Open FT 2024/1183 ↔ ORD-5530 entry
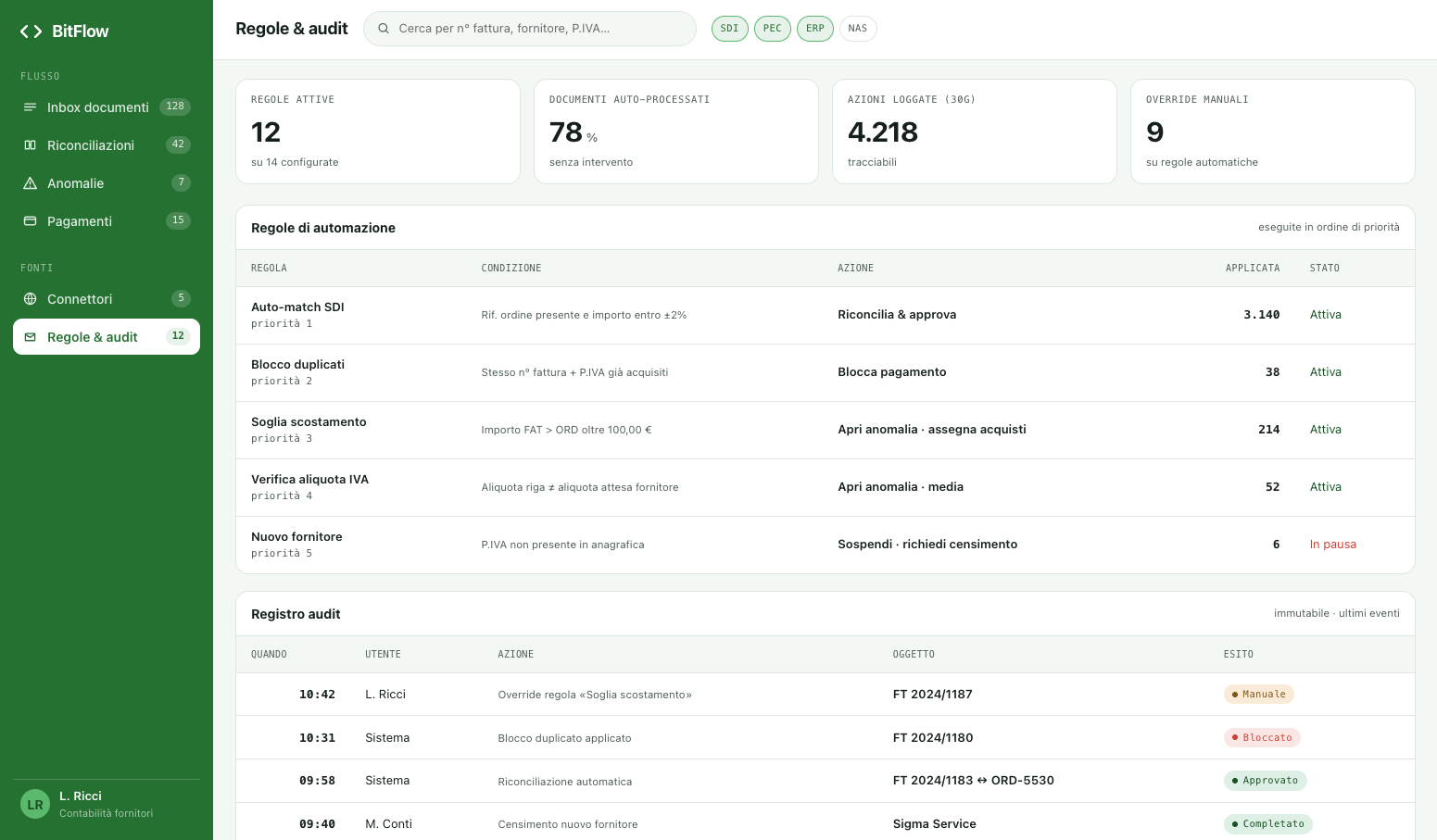 click(x=973, y=781)
